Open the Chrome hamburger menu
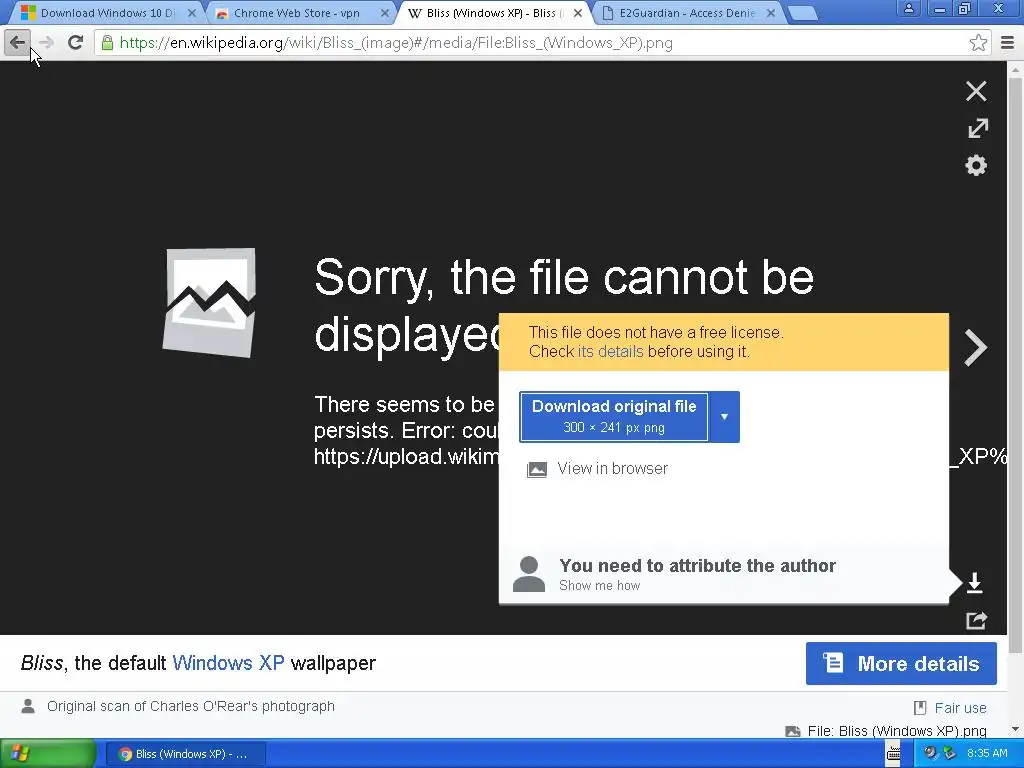 click(1007, 43)
